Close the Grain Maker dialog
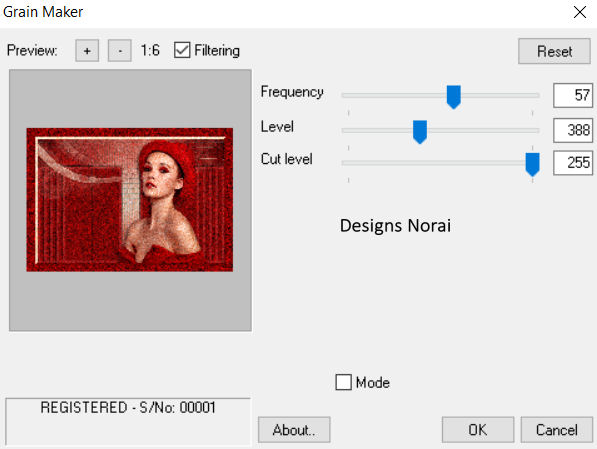The width and height of the screenshot is (597, 449). [580, 12]
